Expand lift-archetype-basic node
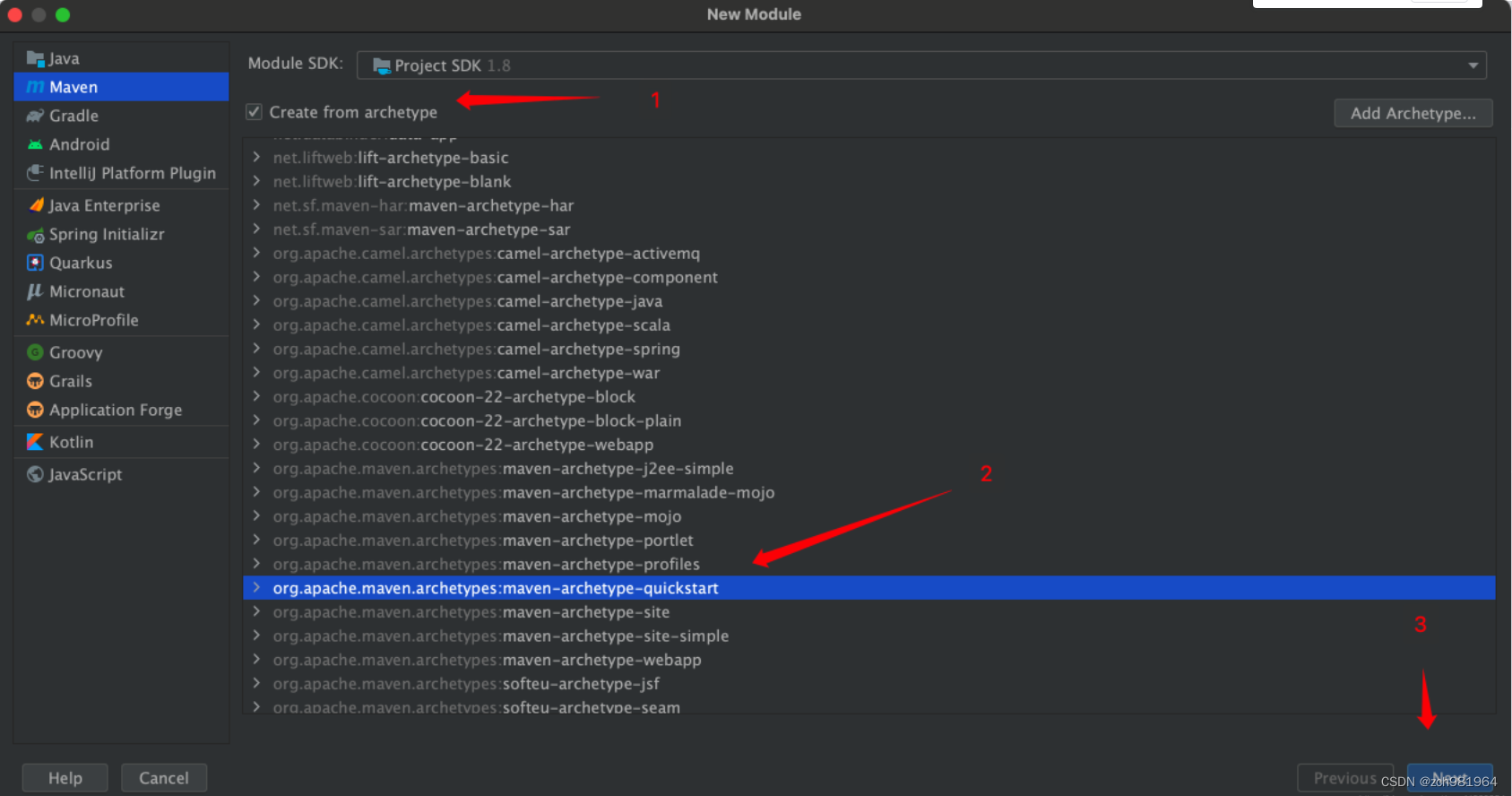Viewport: 1512px width, 796px height. point(256,157)
